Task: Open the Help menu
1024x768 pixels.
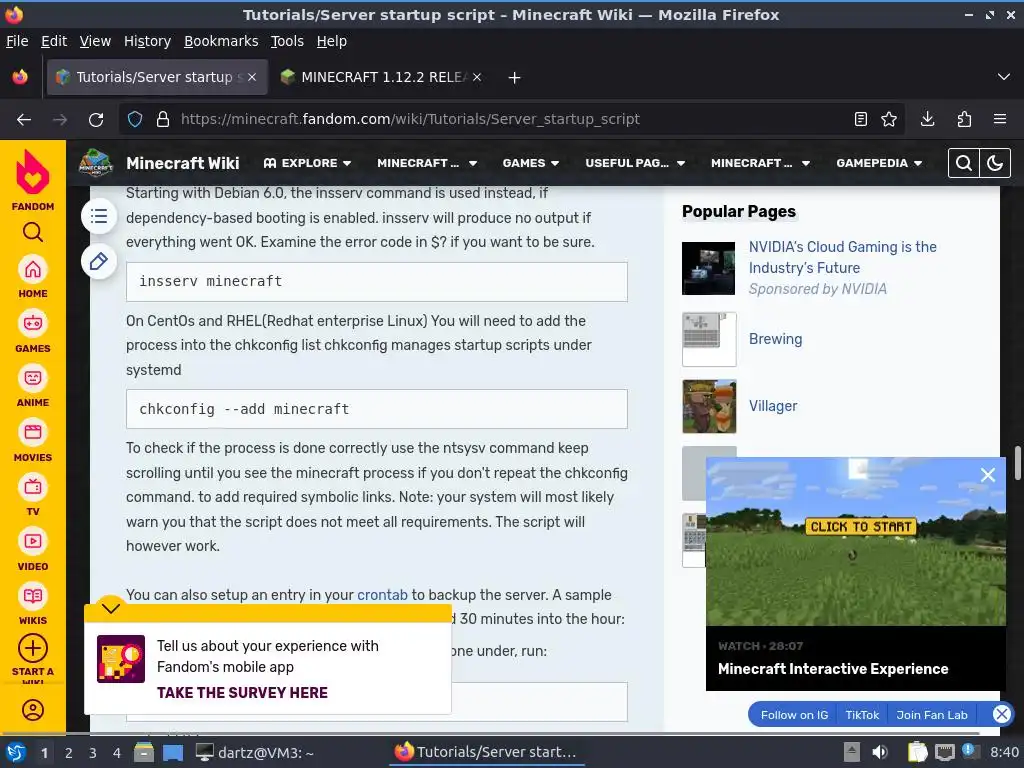Action: pyautogui.click(x=332, y=41)
